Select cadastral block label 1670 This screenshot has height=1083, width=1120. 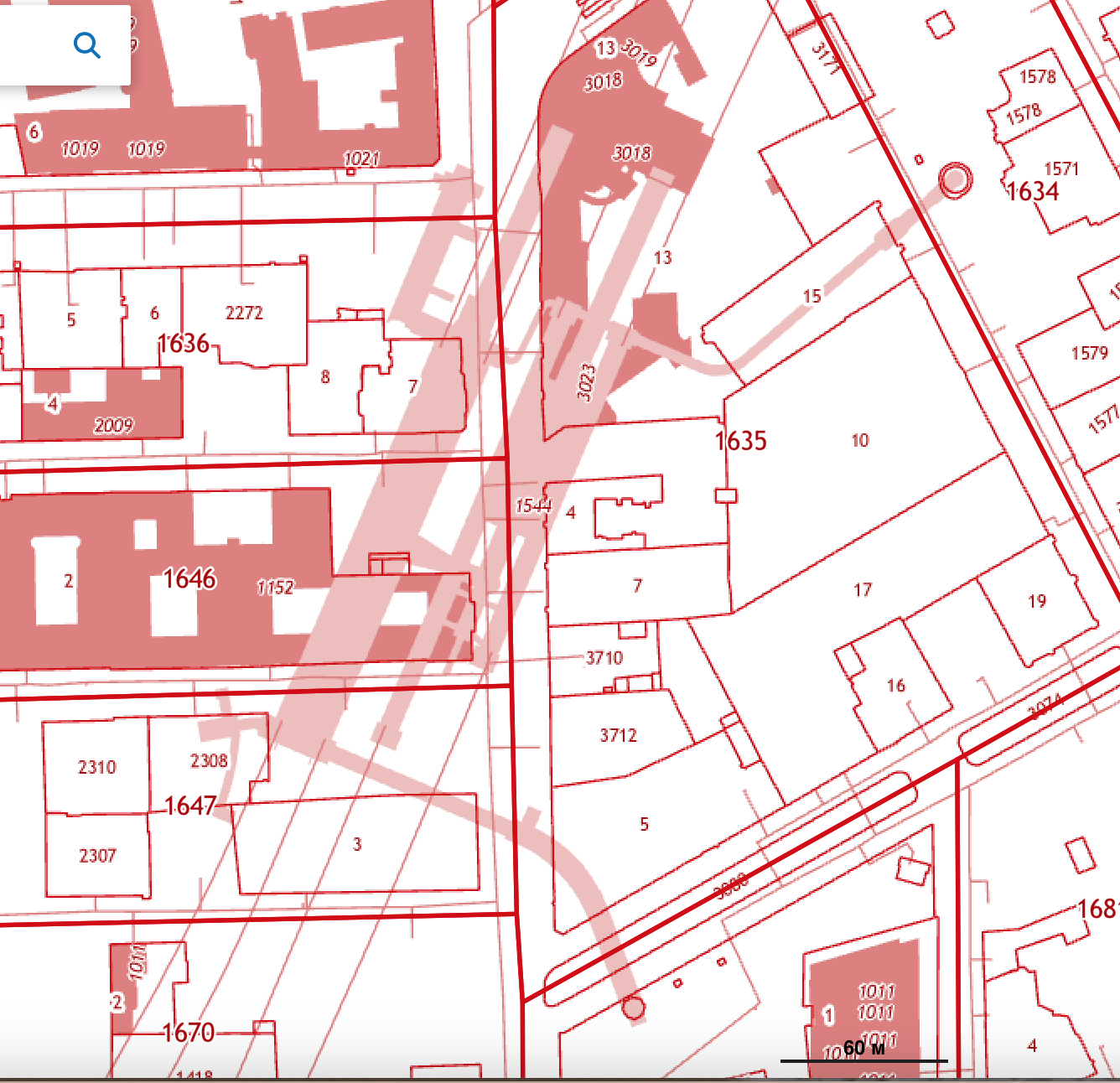(189, 1032)
